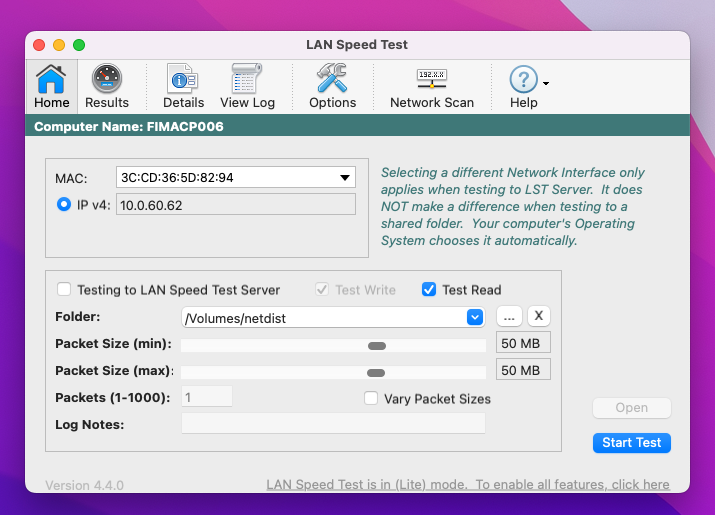Screen dimensions: 715x515
Task: Click the Lite mode enable features link
Action: 468,484
